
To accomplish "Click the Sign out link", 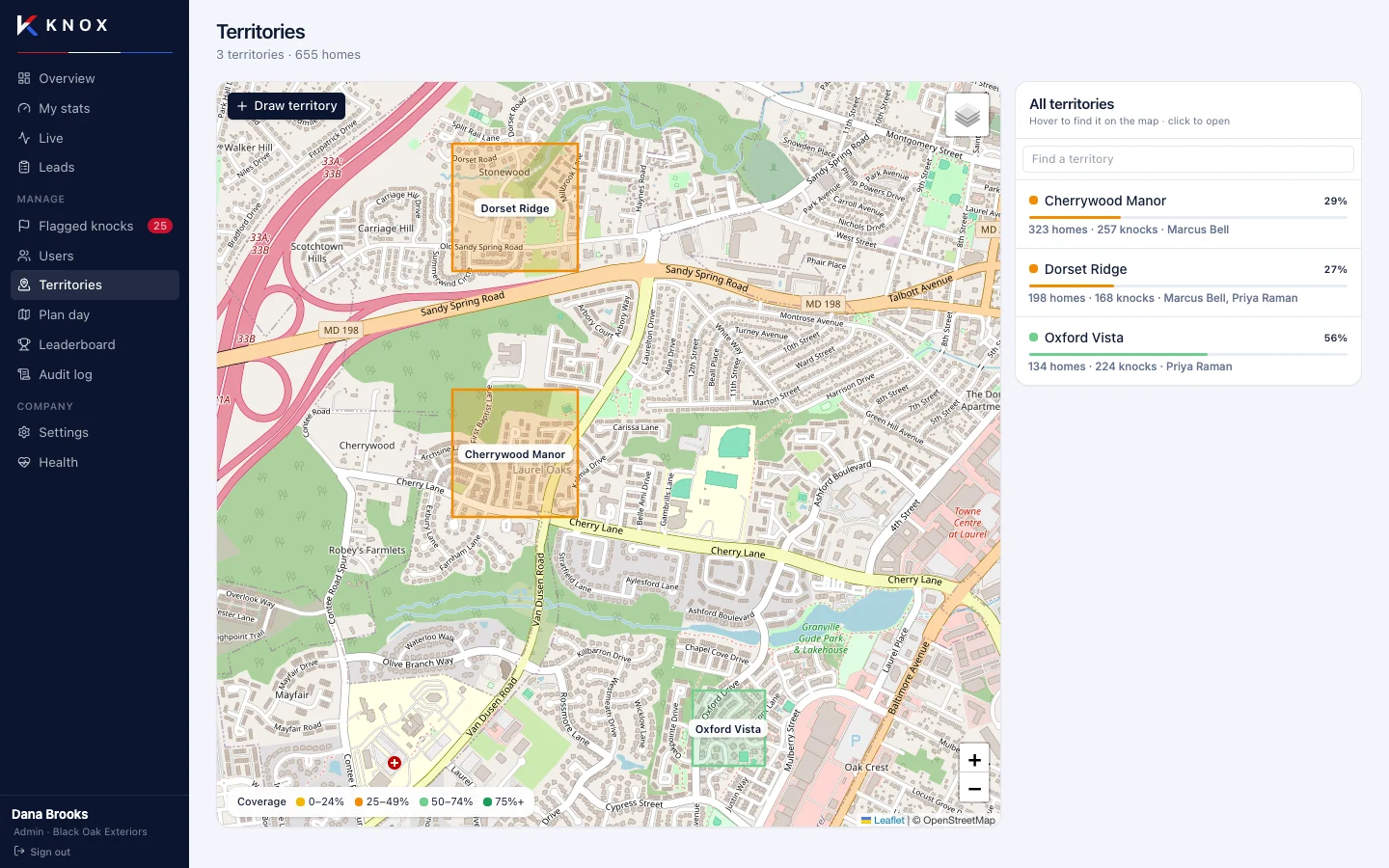I will [x=42, y=852].
